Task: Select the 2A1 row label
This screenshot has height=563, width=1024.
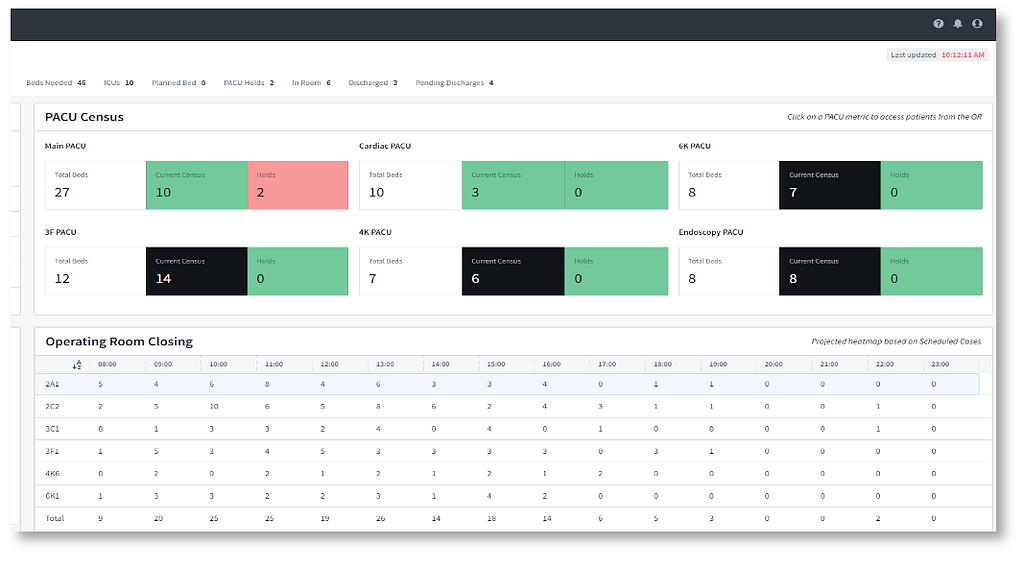Action: point(52,384)
